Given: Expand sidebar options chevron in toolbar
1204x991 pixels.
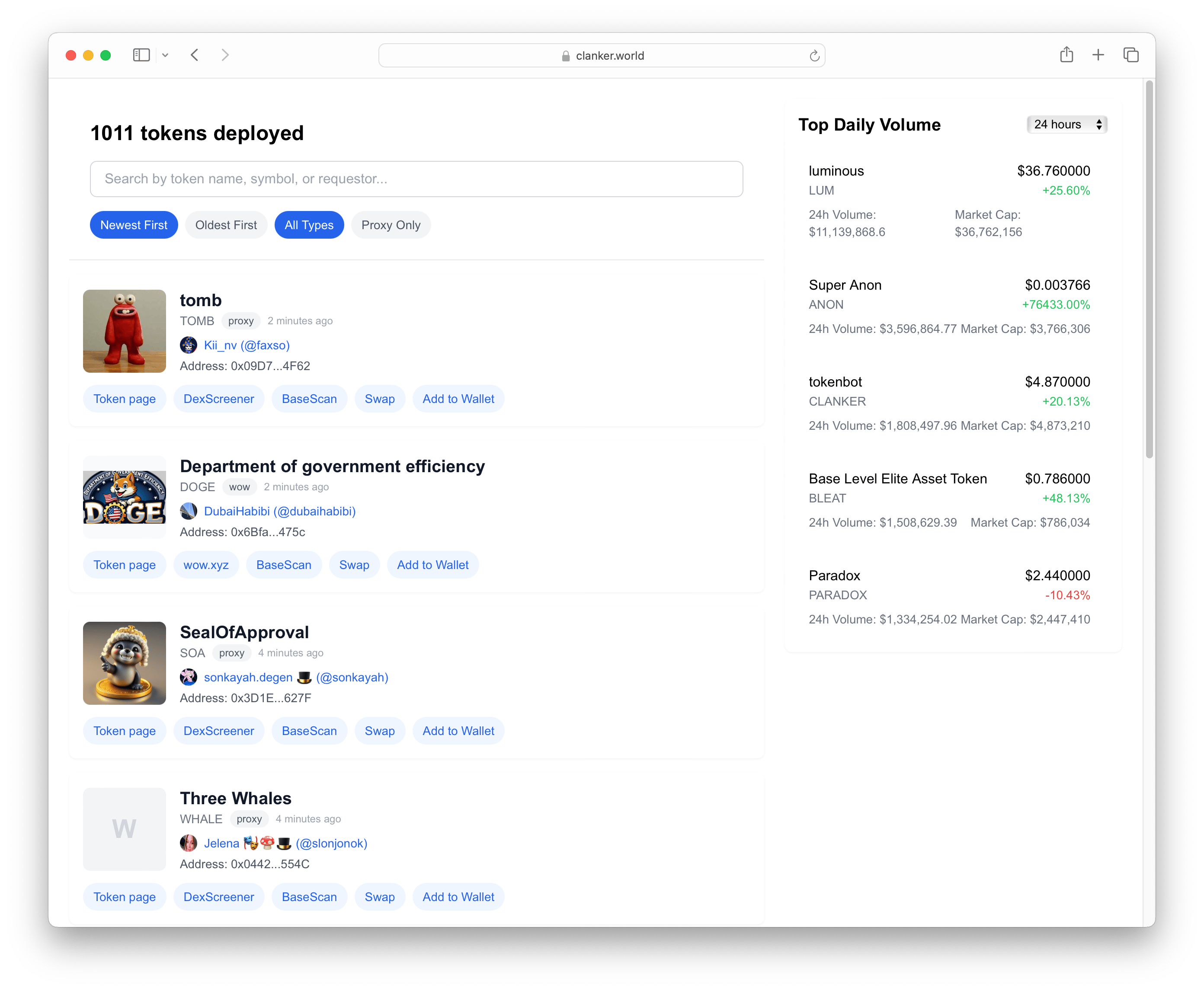Looking at the screenshot, I should coord(166,55).
